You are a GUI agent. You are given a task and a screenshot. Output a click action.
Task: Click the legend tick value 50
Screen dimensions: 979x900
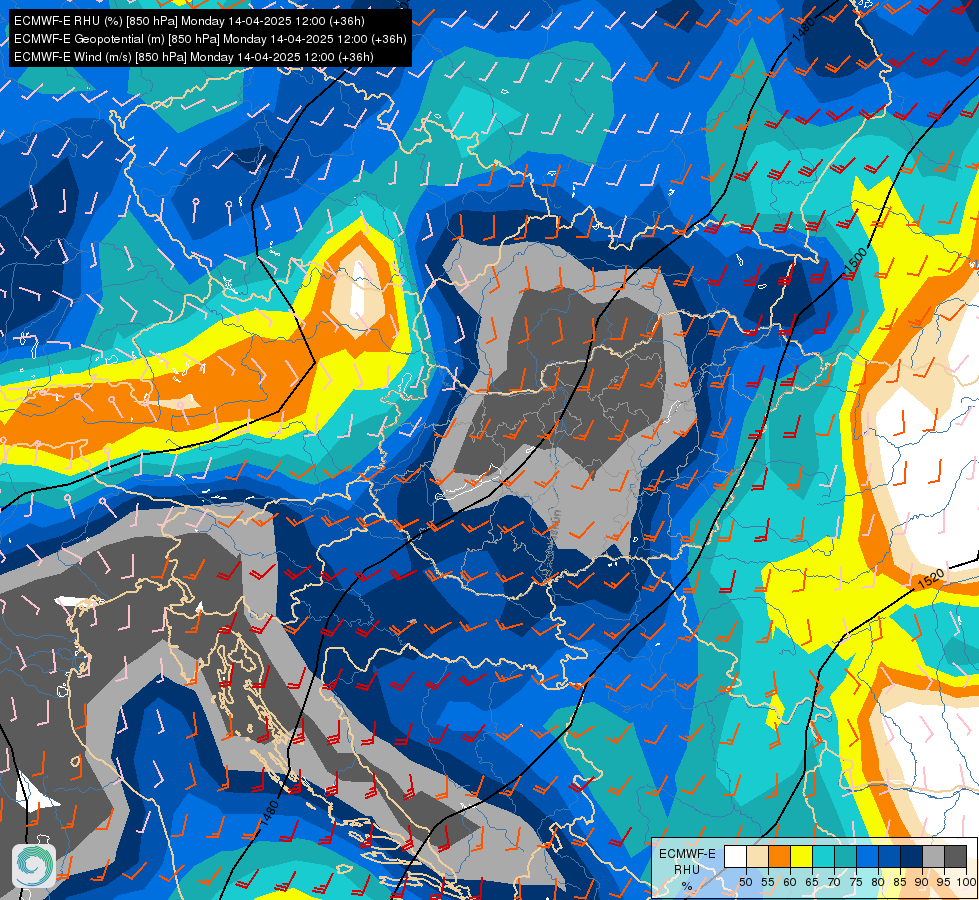[745, 882]
